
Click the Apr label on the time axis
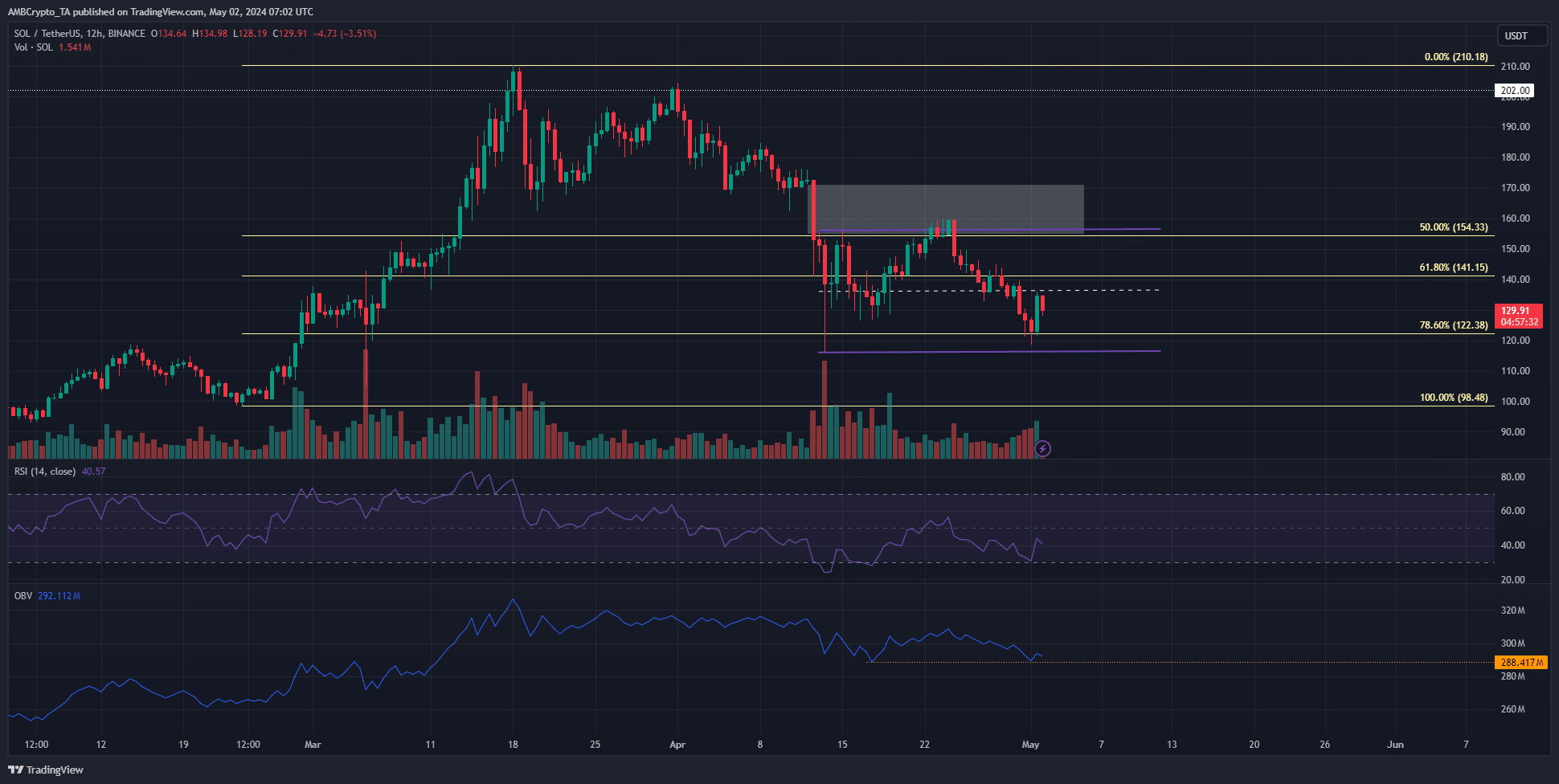pyautogui.click(x=677, y=745)
